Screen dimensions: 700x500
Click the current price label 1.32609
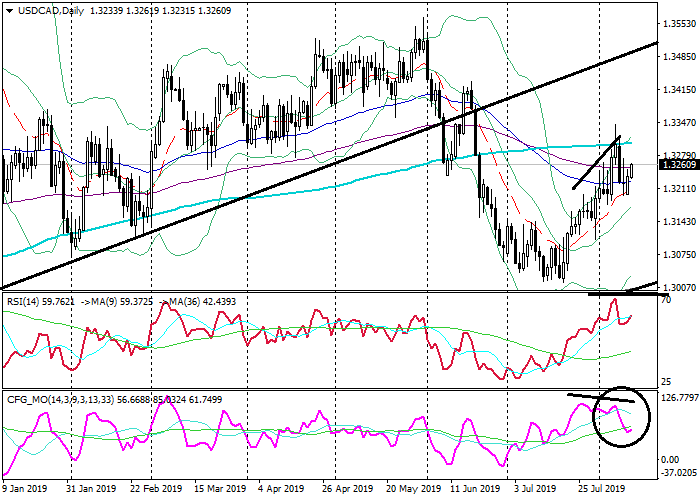tap(680, 165)
